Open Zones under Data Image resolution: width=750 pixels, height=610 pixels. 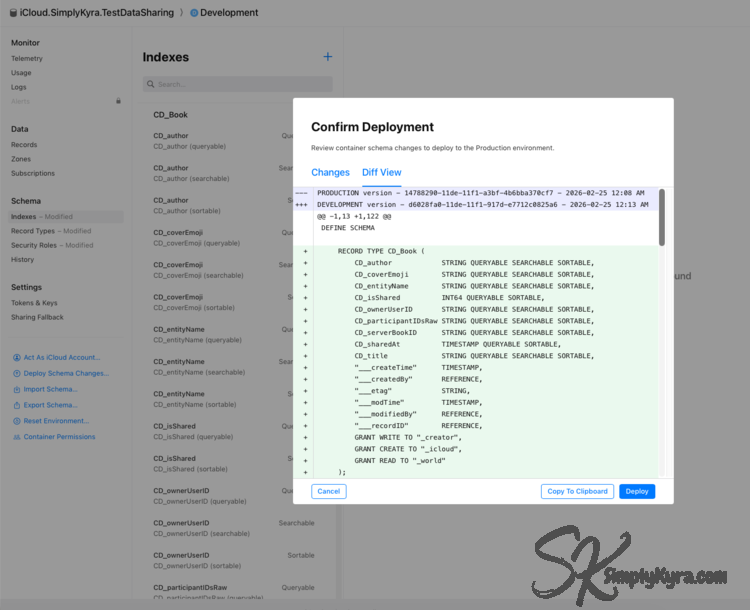[x=21, y=159]
